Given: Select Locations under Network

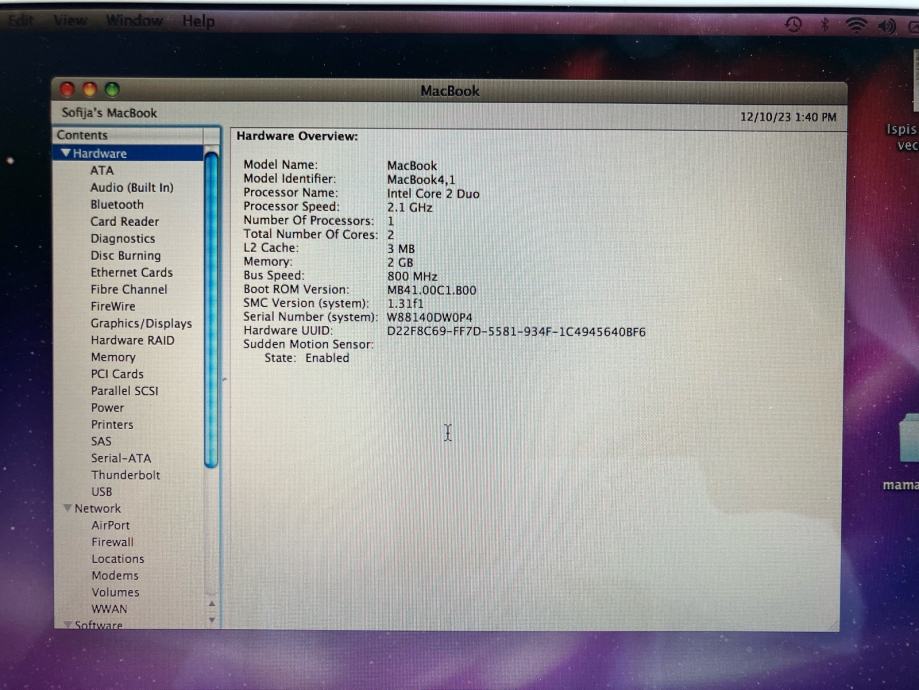Looking at the screenshot, I should pos(118,559).
